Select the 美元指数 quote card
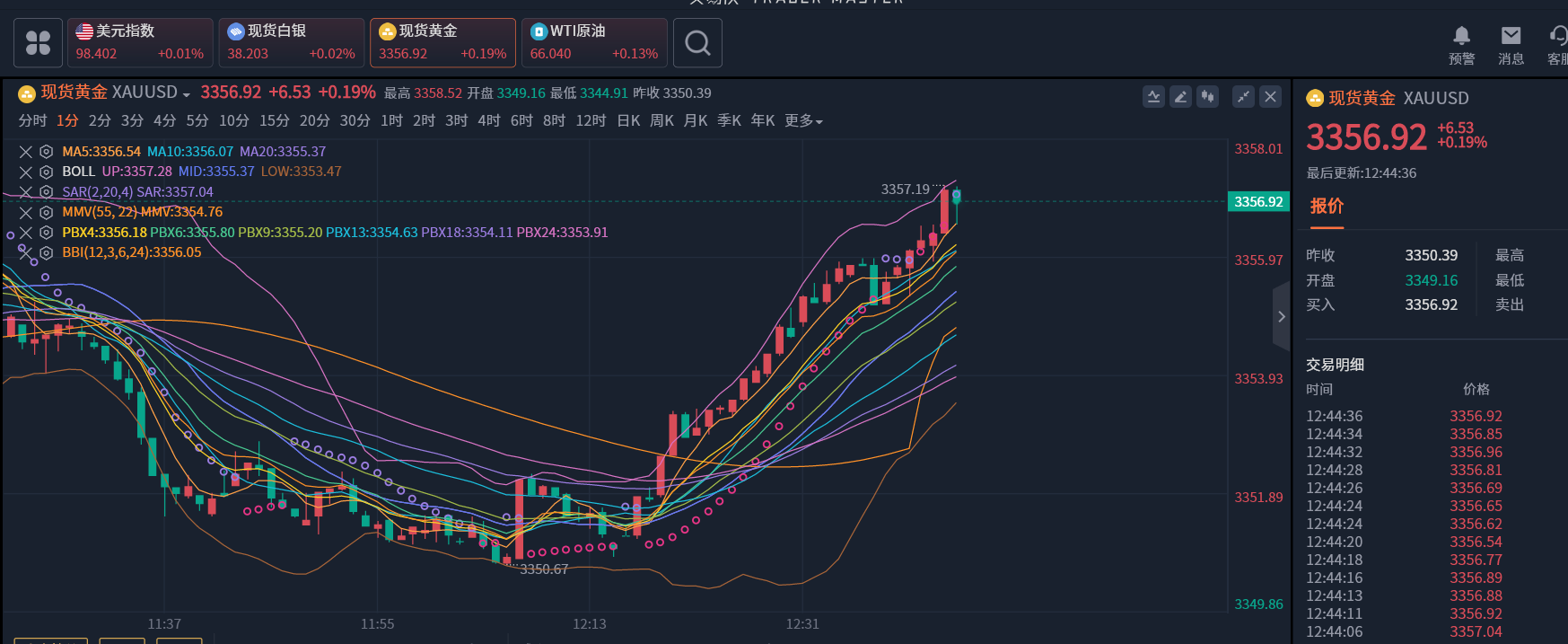Viewport: 1568px width, 644px height. (140, 42)
